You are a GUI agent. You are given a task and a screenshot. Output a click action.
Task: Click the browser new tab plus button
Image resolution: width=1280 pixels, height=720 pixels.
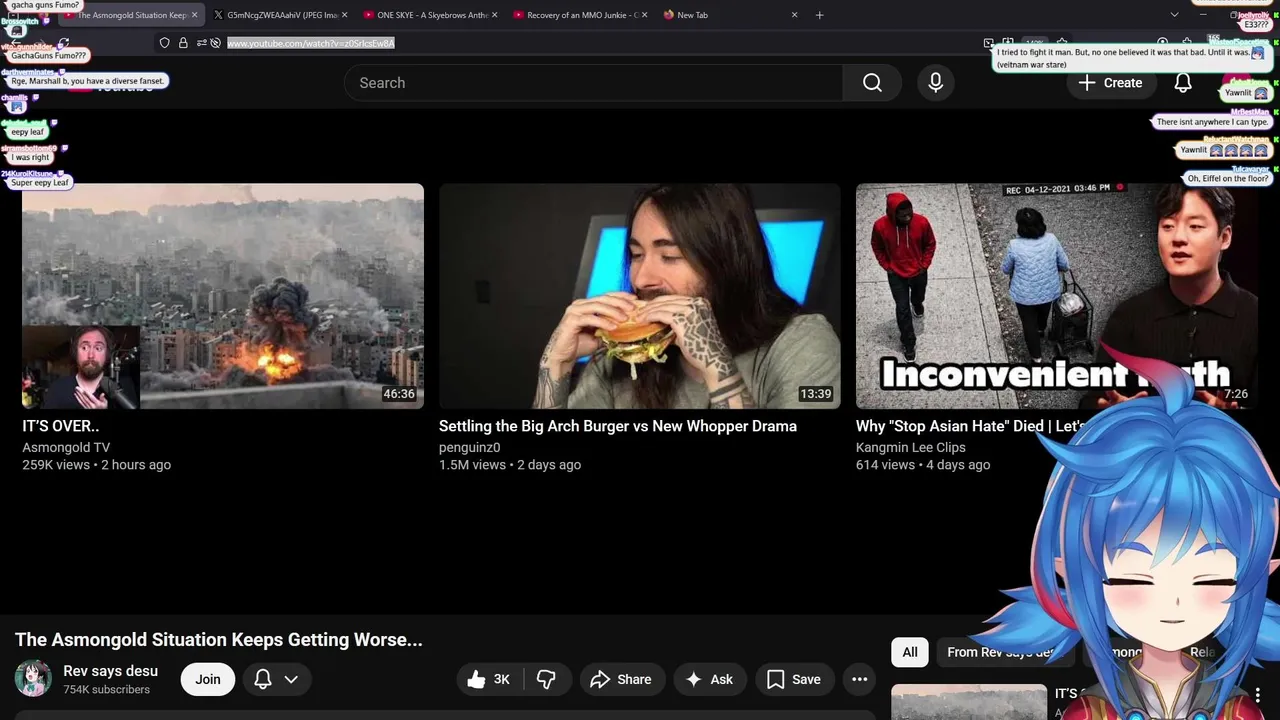pos(819,15)
